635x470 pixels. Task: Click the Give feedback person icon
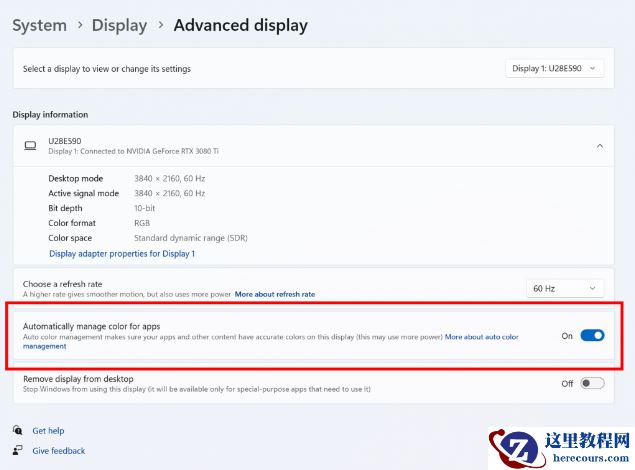tap(17, 450)
